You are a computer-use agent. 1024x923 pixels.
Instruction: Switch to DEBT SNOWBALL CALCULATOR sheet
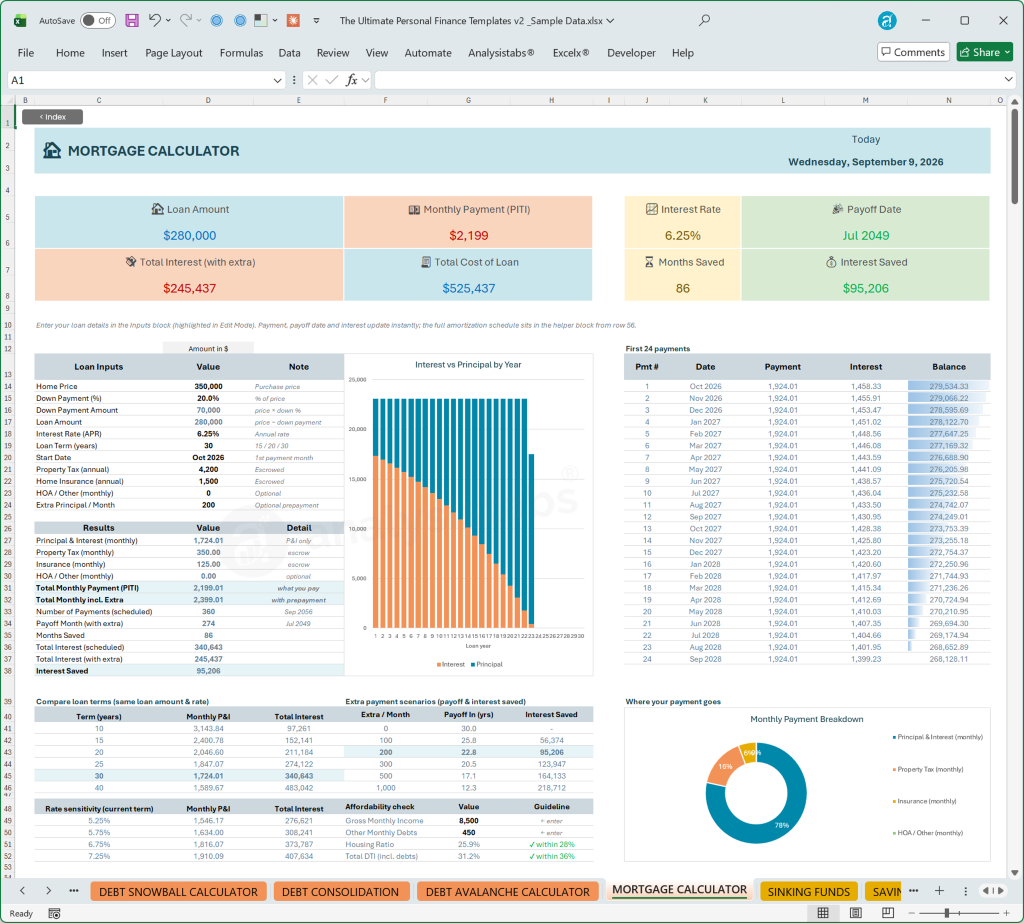coord(178,892)
